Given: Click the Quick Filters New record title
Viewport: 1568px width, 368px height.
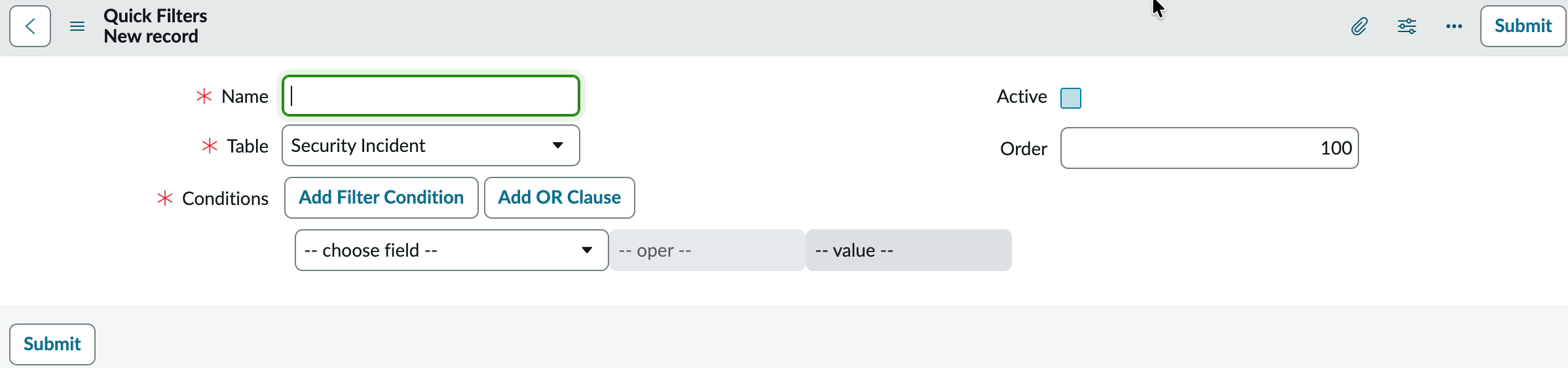Looking at the screenshot, I should tap(155, 26).
